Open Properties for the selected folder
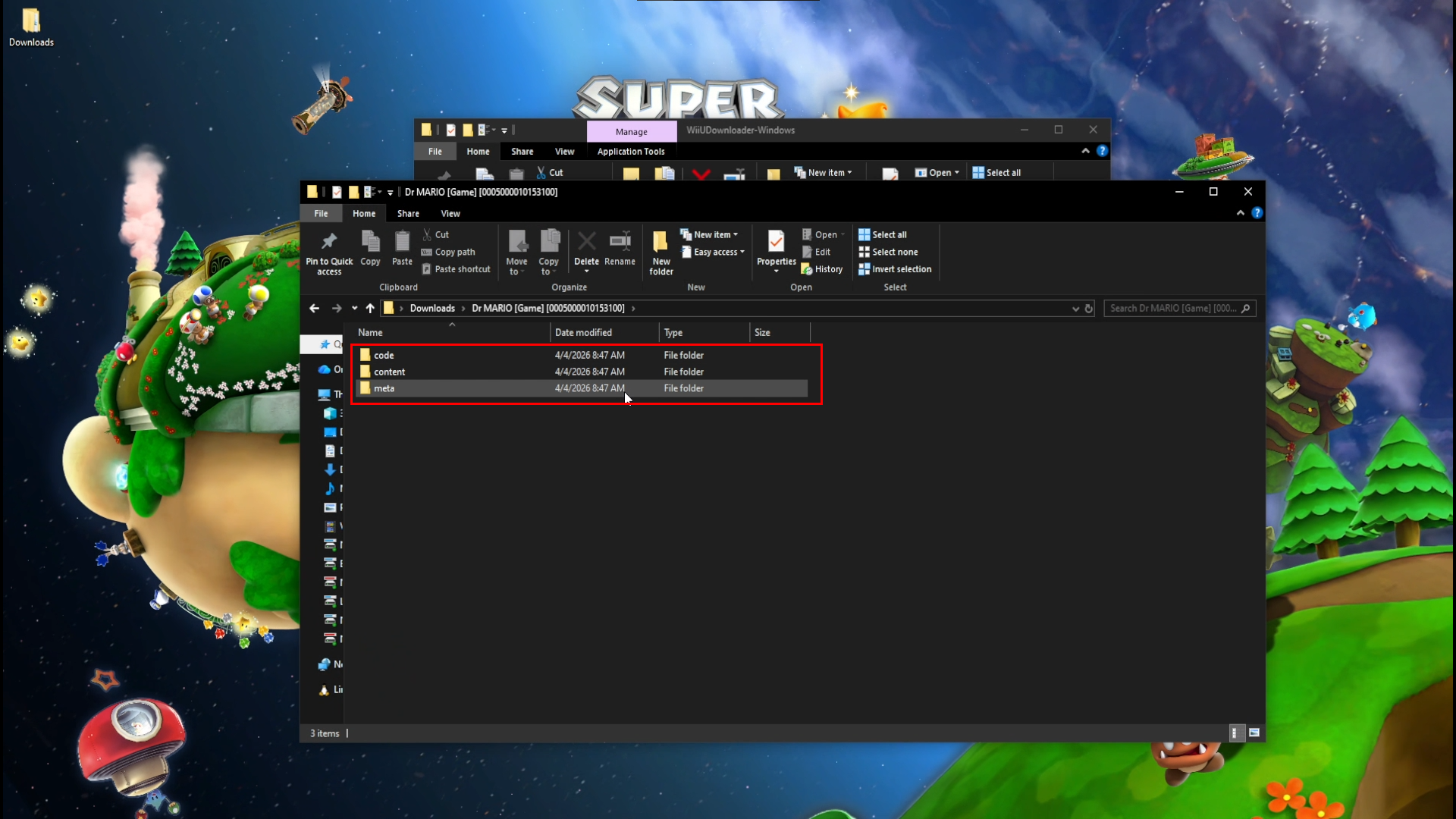Image resolution: width=1456 pixels, height=819 pixels. 775,250
